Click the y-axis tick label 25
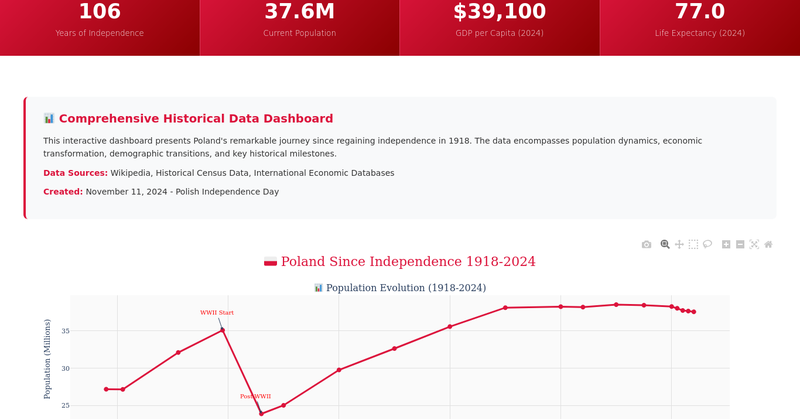 click(65, 406)
